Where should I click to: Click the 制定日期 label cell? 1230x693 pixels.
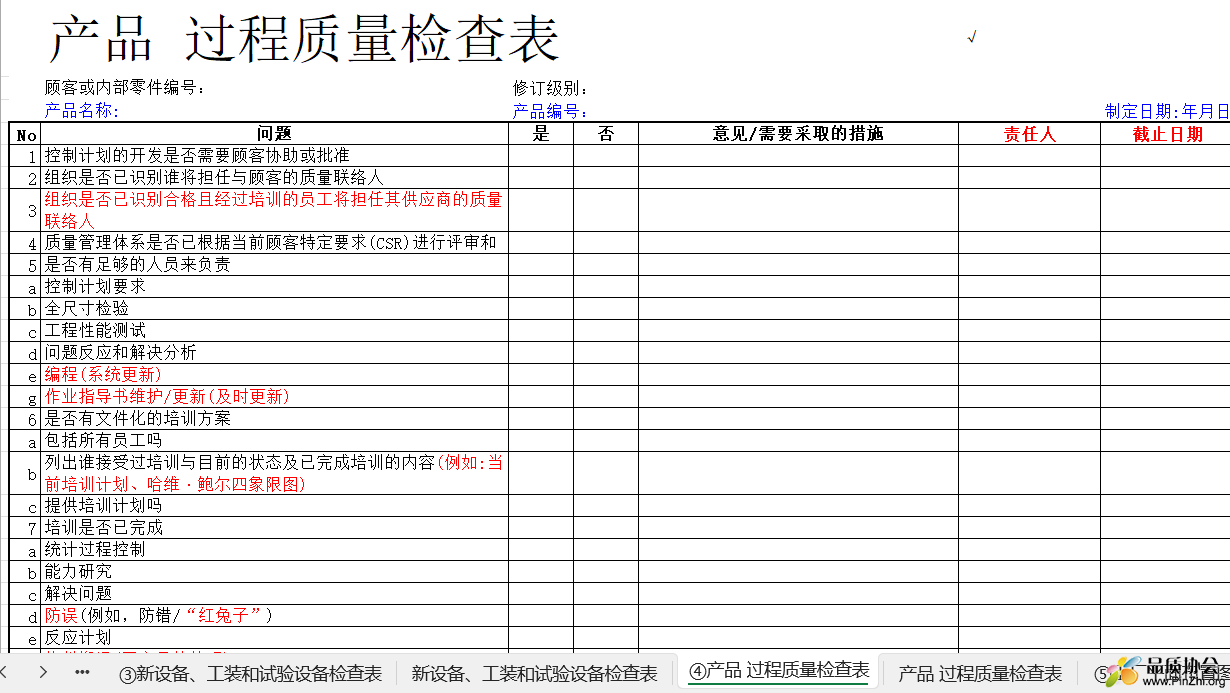(1166, 111)
